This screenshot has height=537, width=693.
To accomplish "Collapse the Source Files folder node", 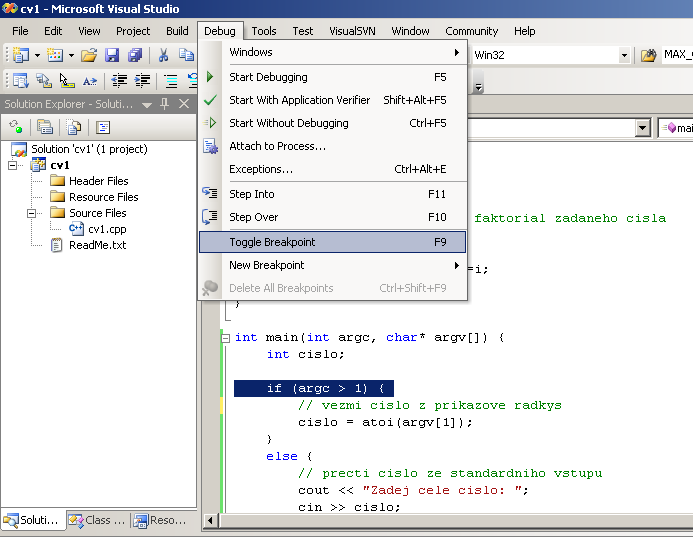I will pos(31,213).
